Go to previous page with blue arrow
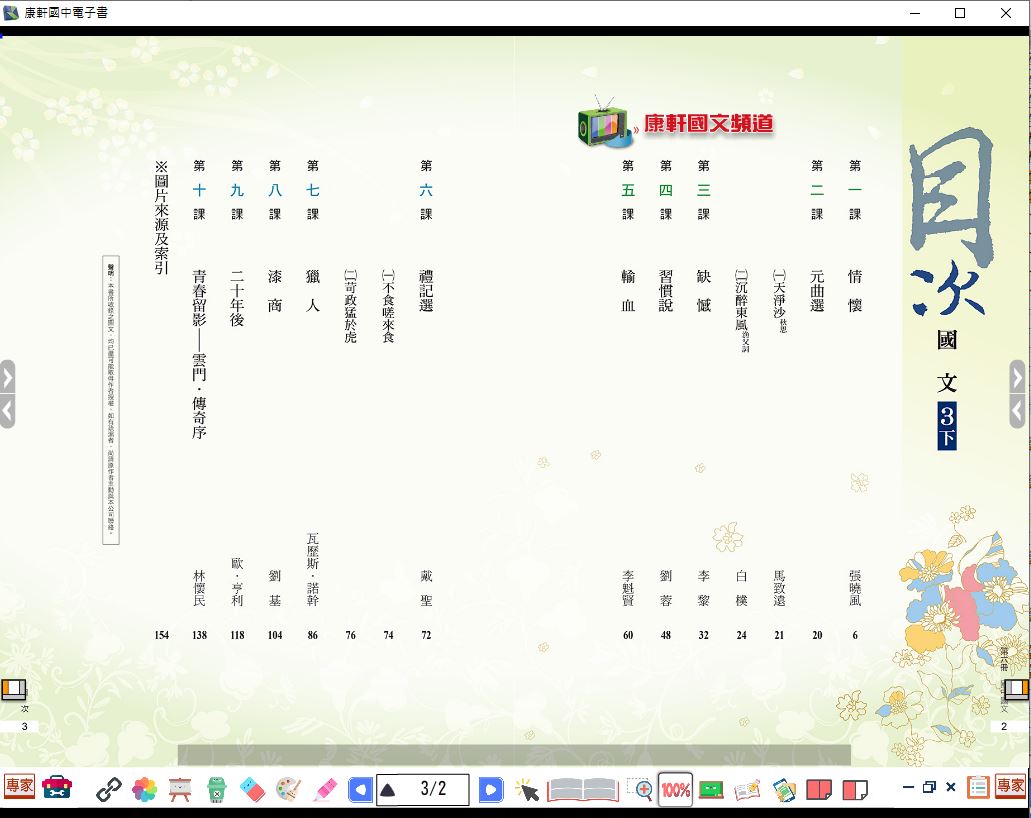 [x=360, y=790]
